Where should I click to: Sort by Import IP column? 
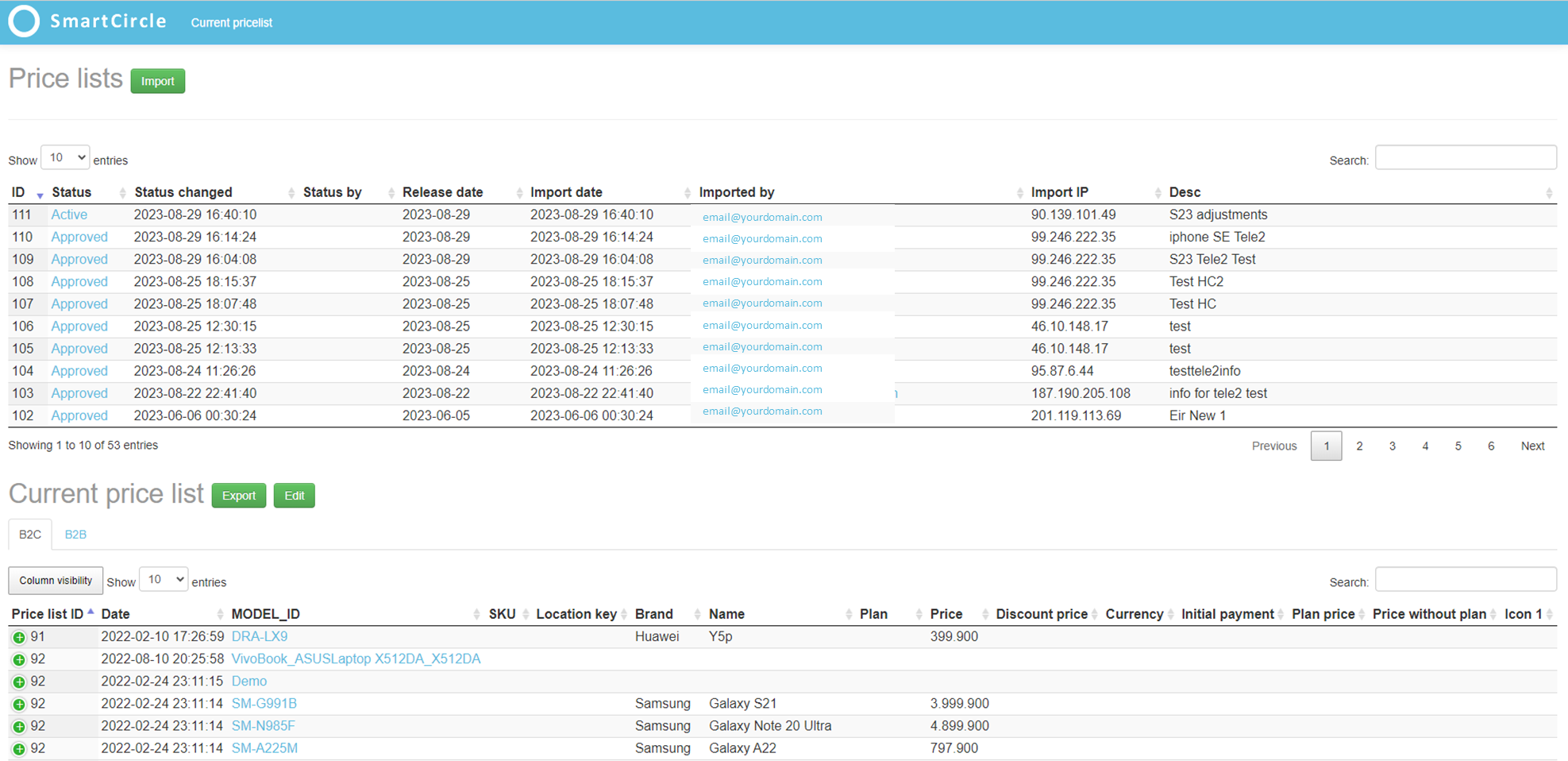tap(1096, 192)
